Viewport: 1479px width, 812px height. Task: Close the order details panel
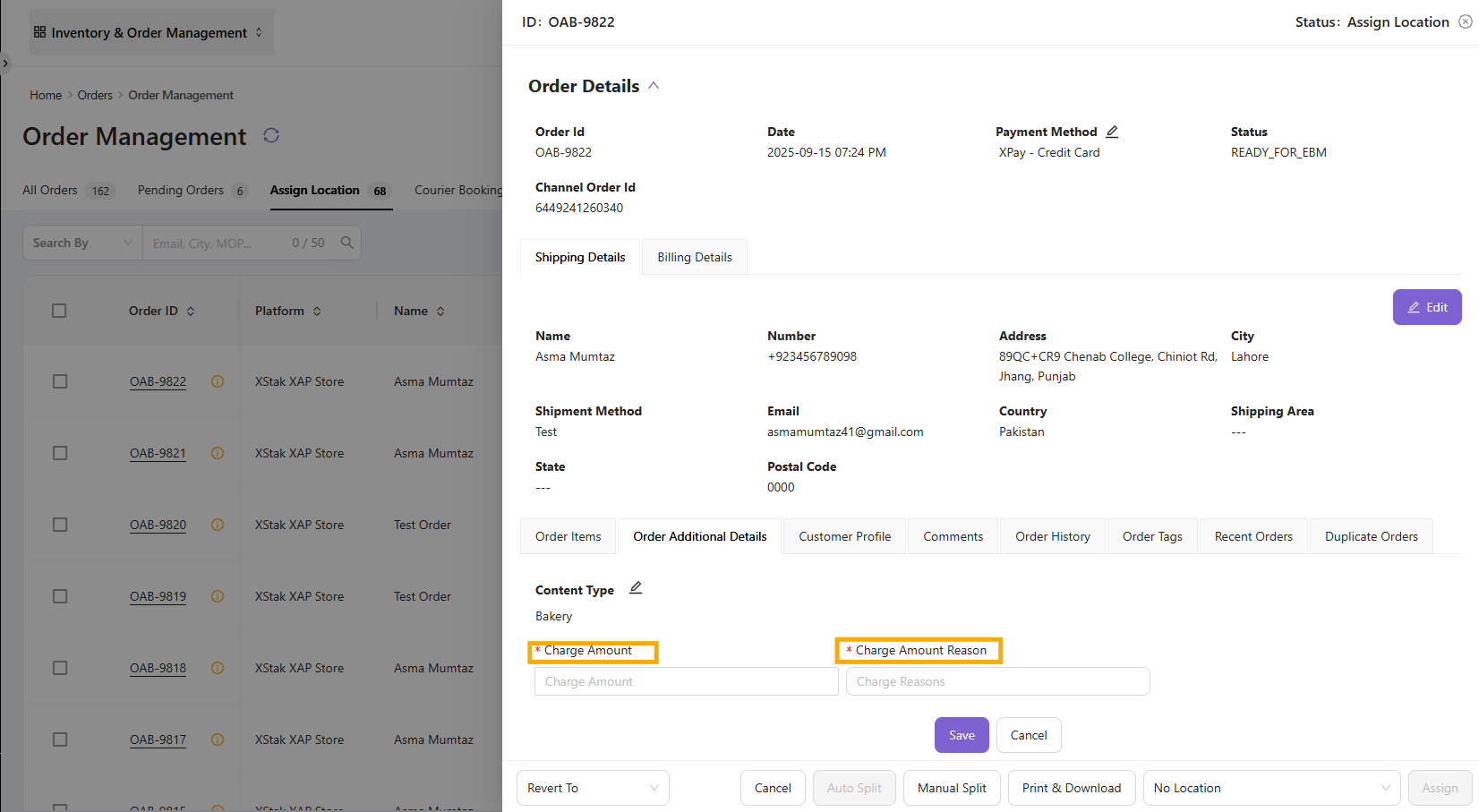(x=1465, y=21)
